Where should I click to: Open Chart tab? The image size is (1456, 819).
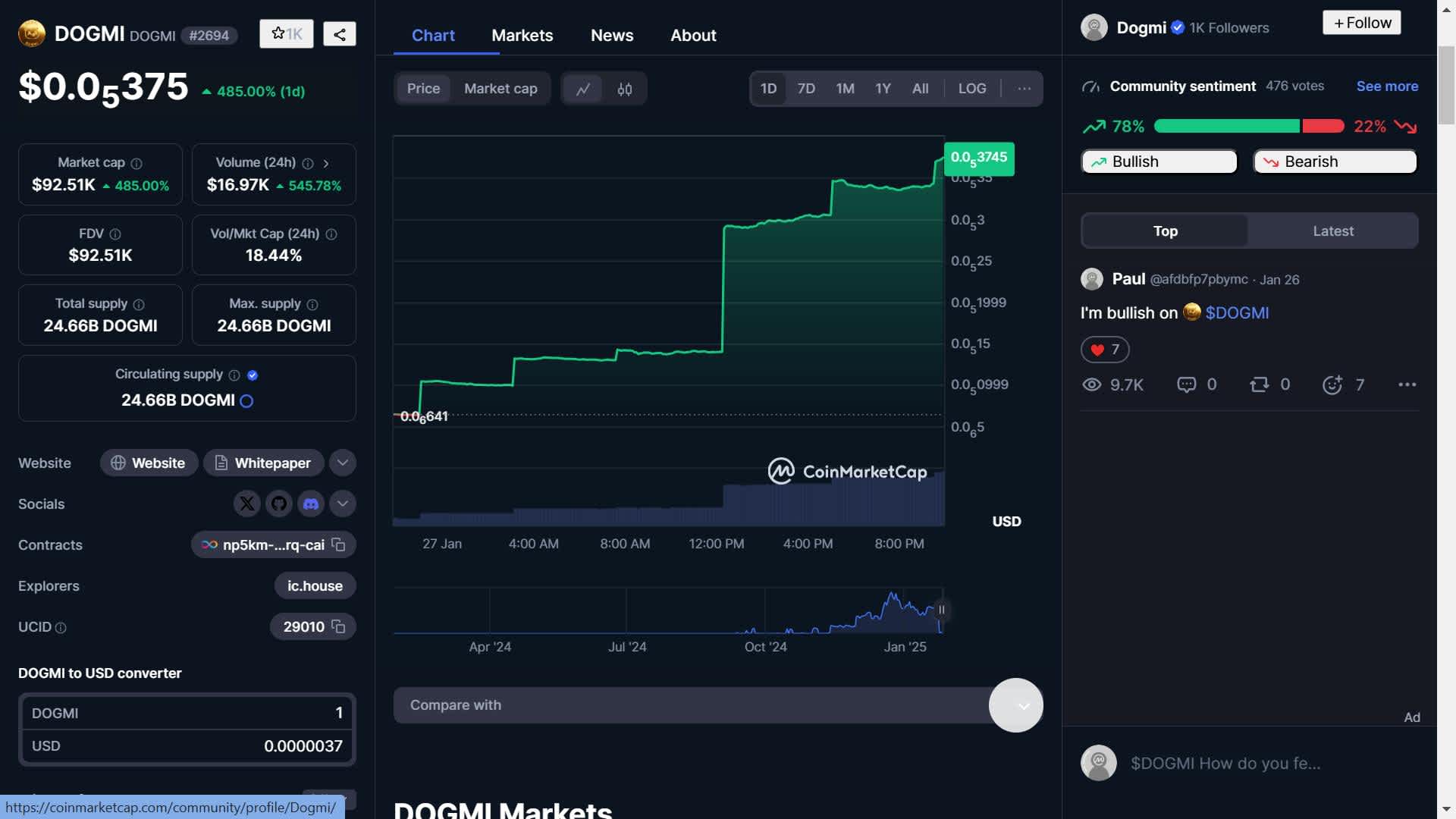pos(433,35)
